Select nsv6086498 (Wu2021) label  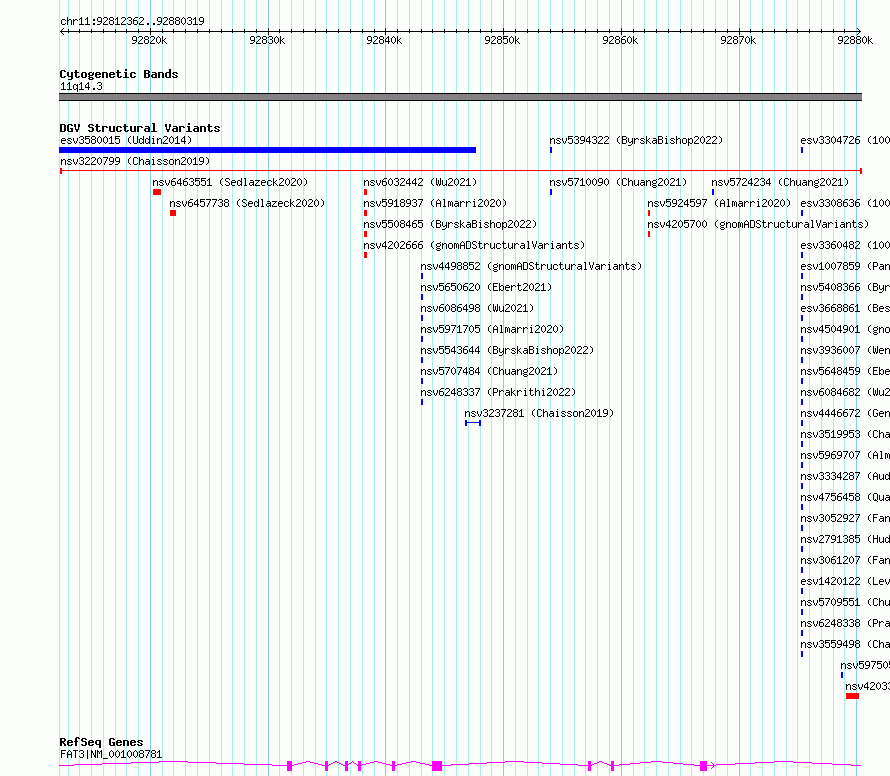point(477,308)
